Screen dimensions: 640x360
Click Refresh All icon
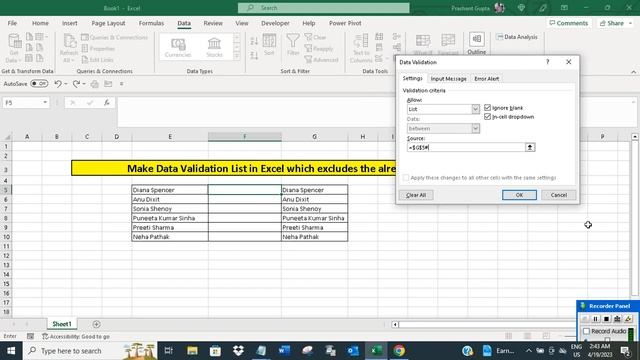69,48
